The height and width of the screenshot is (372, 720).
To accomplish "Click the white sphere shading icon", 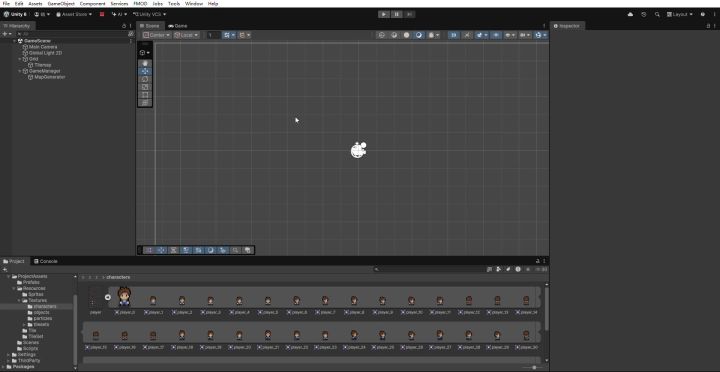I will coord(406,35).
